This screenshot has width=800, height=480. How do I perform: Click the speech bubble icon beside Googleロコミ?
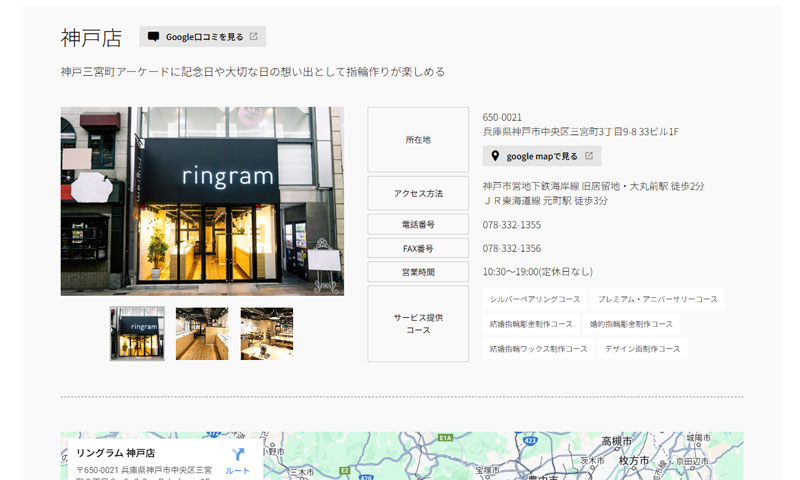click(153, 37)
